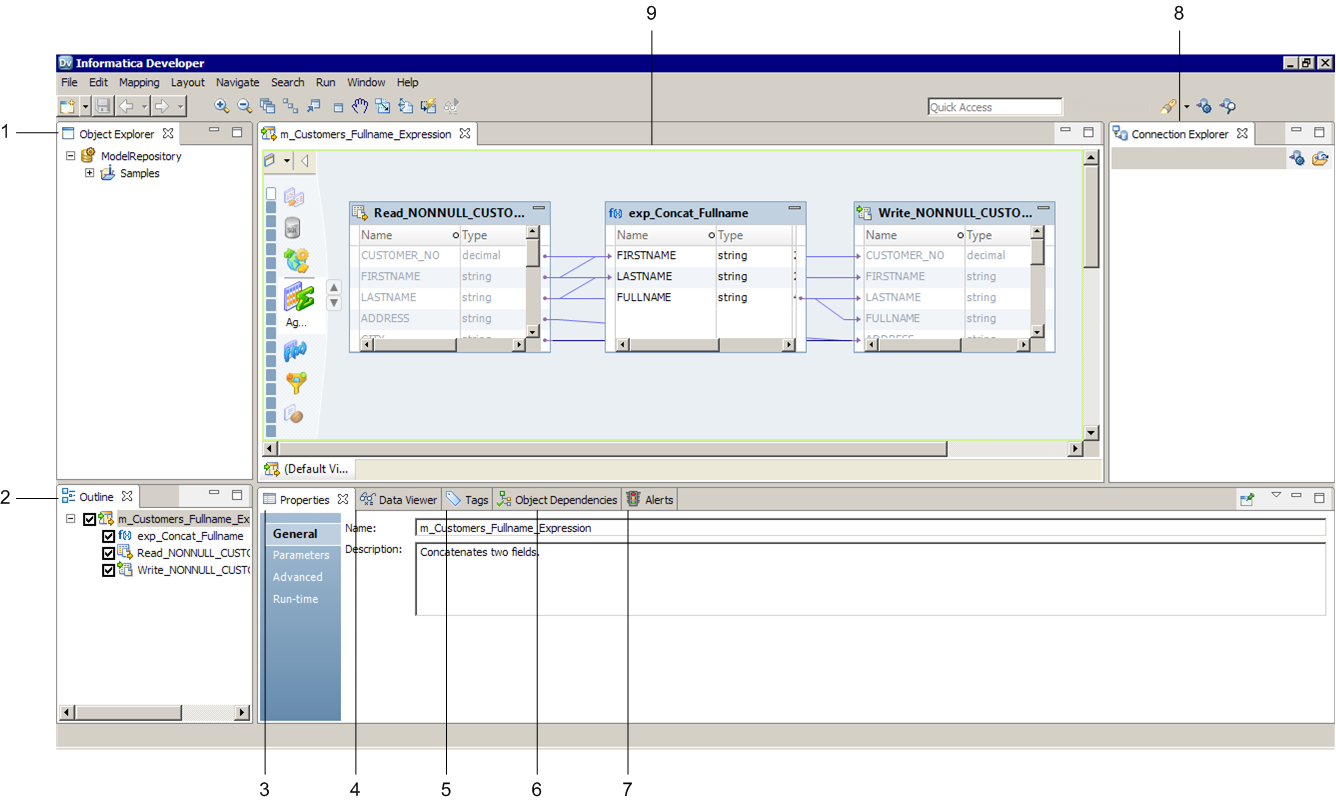Click the zoom out magnifier icon
The width and height of the screenshot is (1336, 802).
point(244,106)
